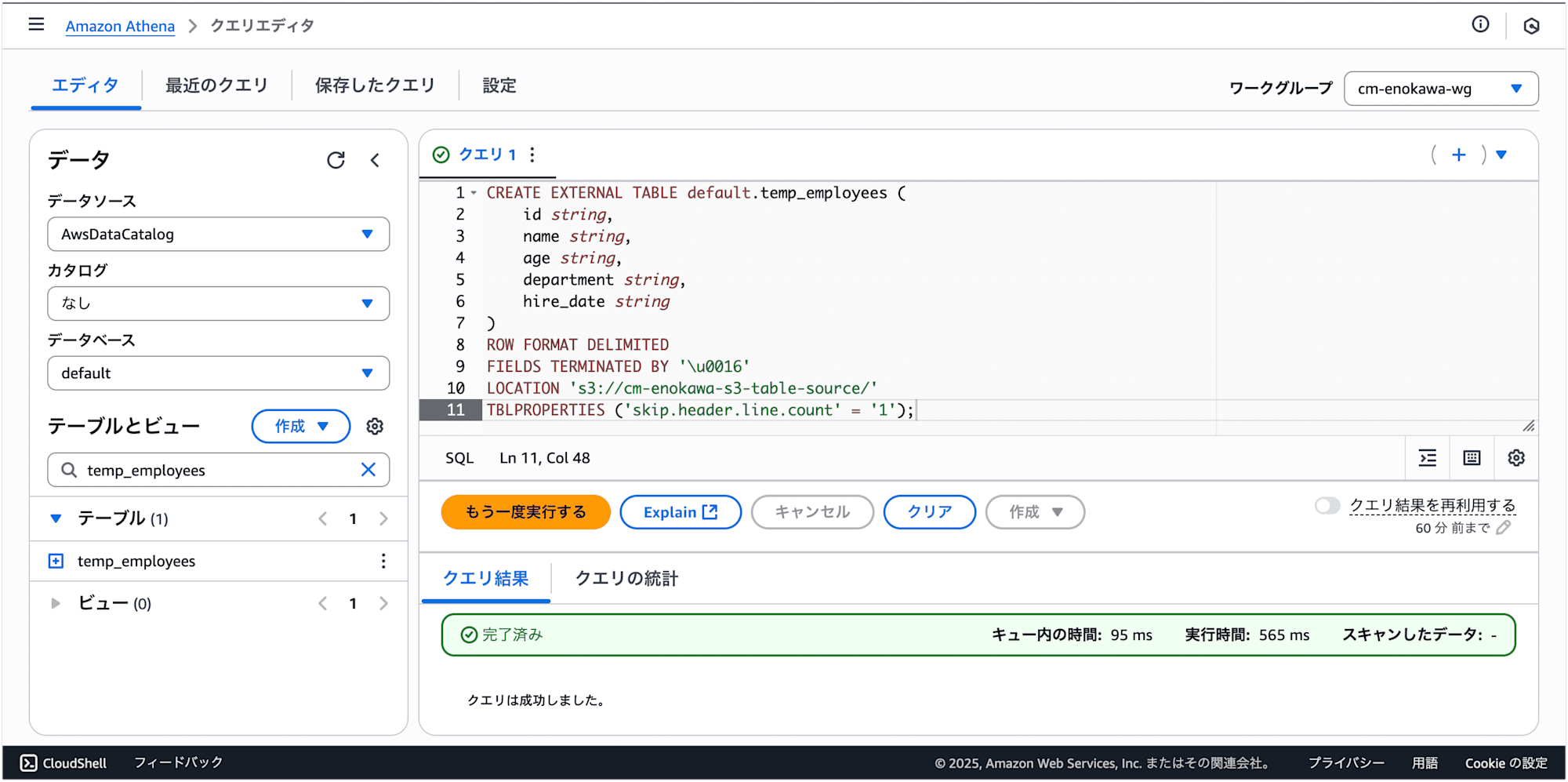Go to next page of tables

[x=383, y=518]
